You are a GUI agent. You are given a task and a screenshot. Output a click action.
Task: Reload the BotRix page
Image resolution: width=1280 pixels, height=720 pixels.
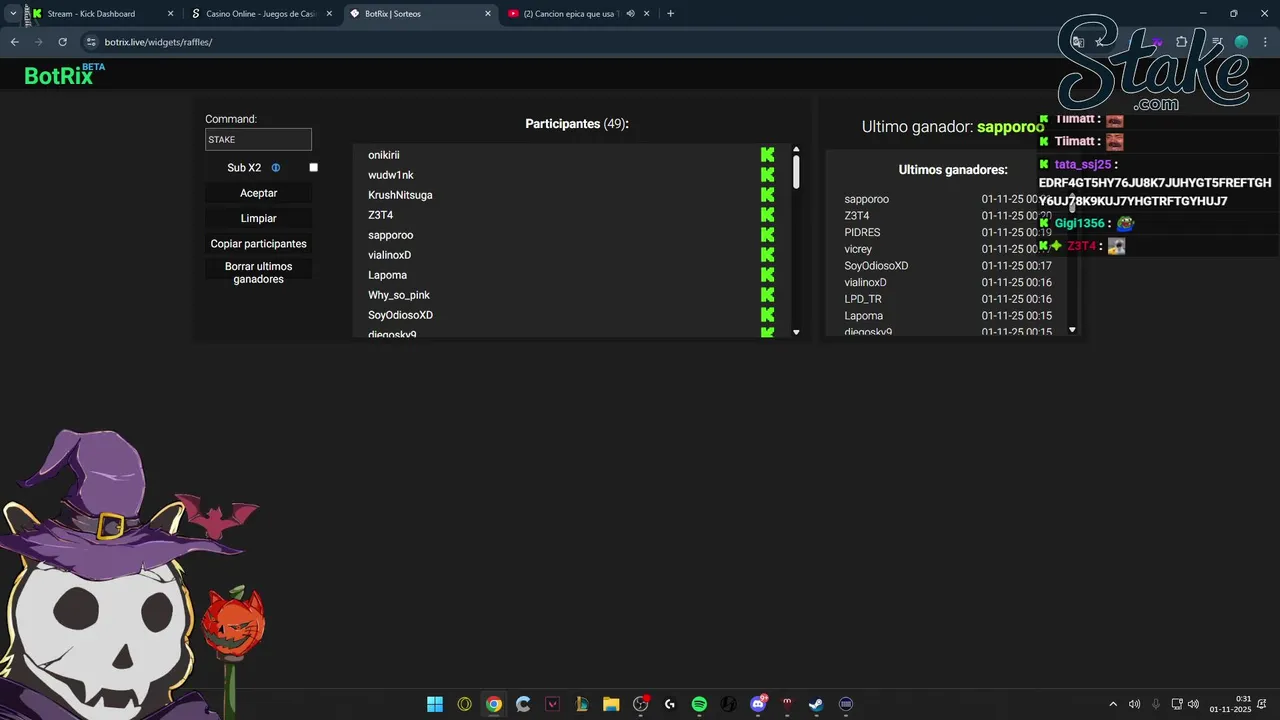[x=62, y=42]
